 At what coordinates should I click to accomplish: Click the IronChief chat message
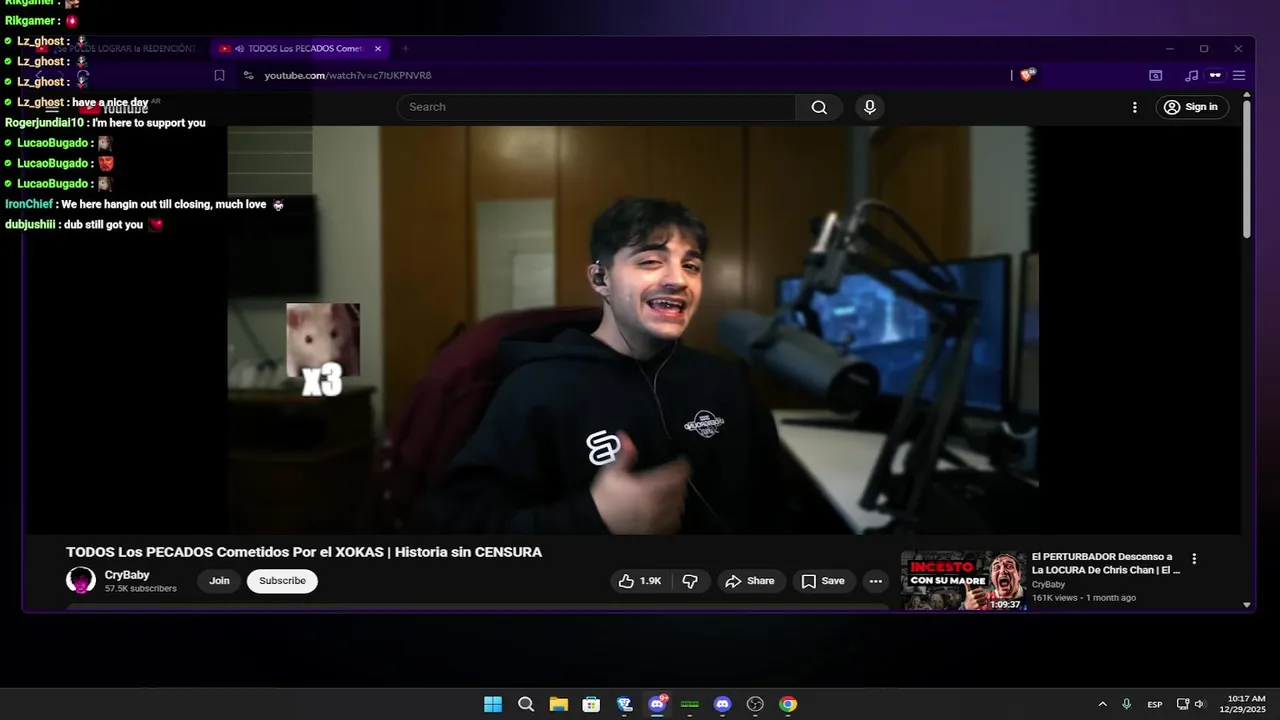[x=144, y=204]
